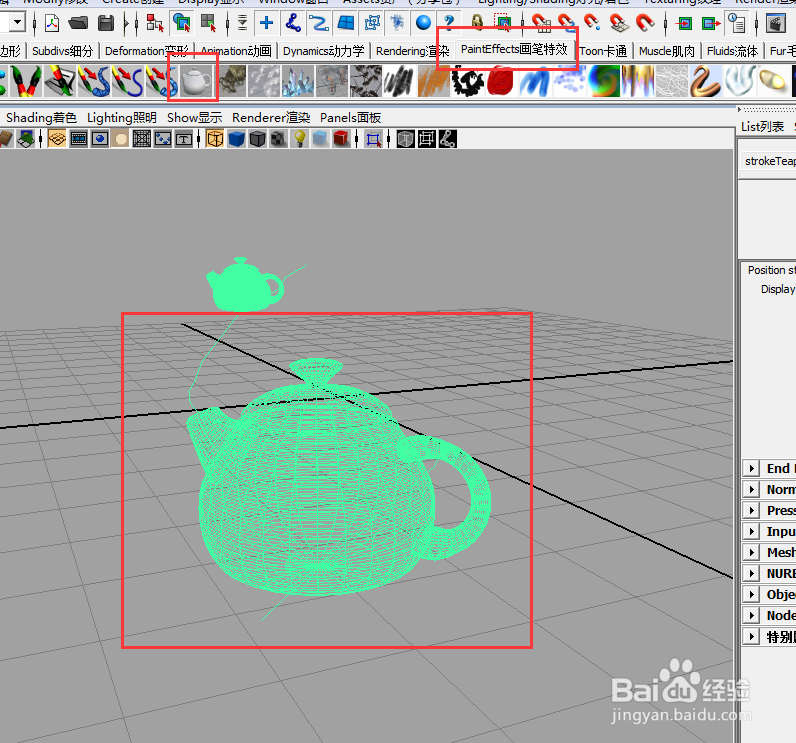
Task: Choose the ice crystals brush preset
Action: pos(298,80)
